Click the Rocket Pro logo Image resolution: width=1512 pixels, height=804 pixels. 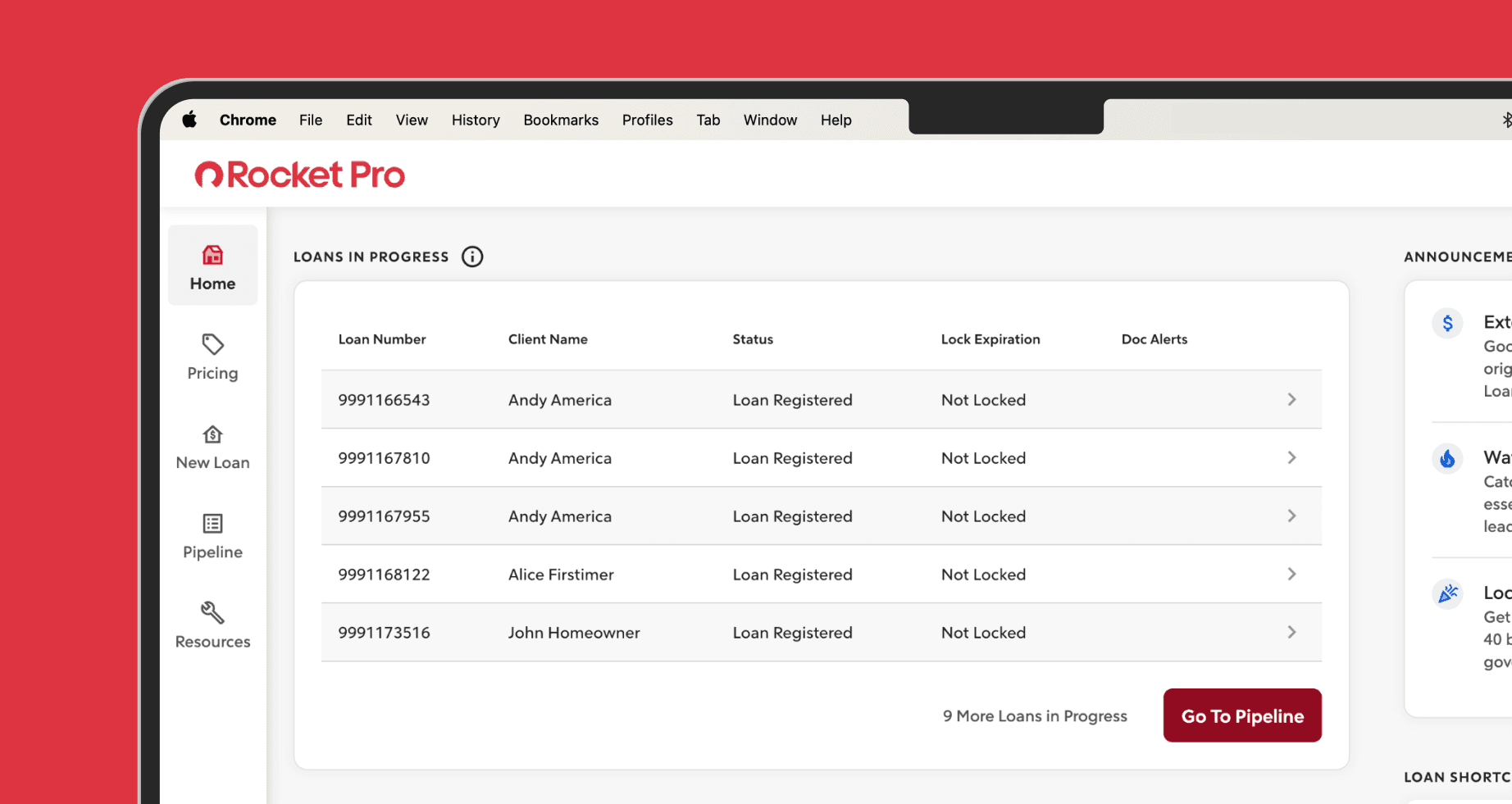coord(300,175)
